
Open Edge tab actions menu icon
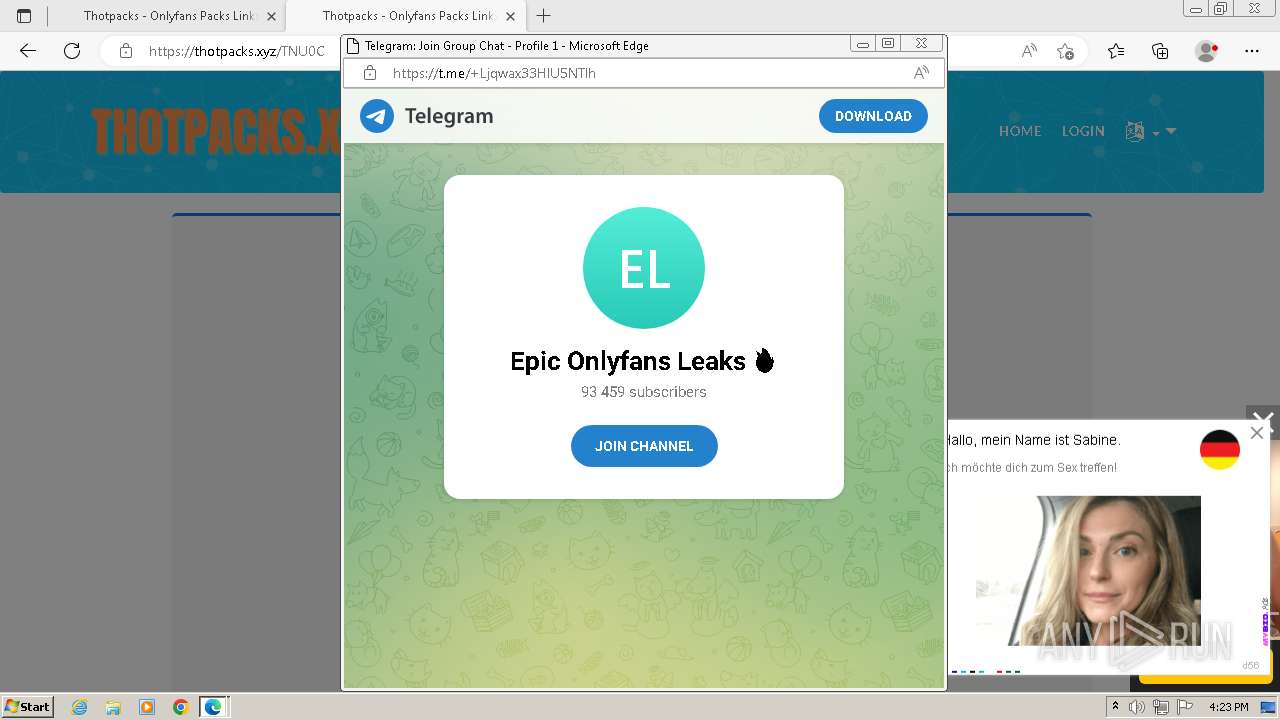[24, 16]
